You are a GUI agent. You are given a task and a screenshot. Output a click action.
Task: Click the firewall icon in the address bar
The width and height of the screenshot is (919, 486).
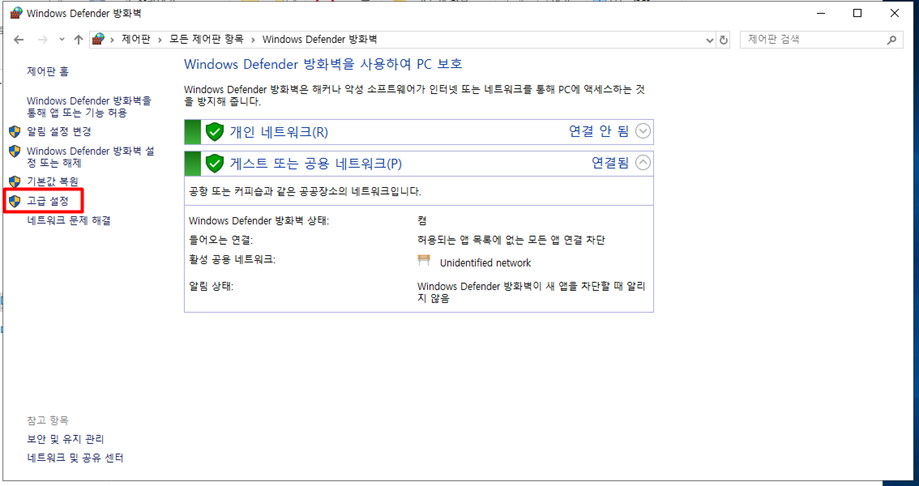(99, 40)
